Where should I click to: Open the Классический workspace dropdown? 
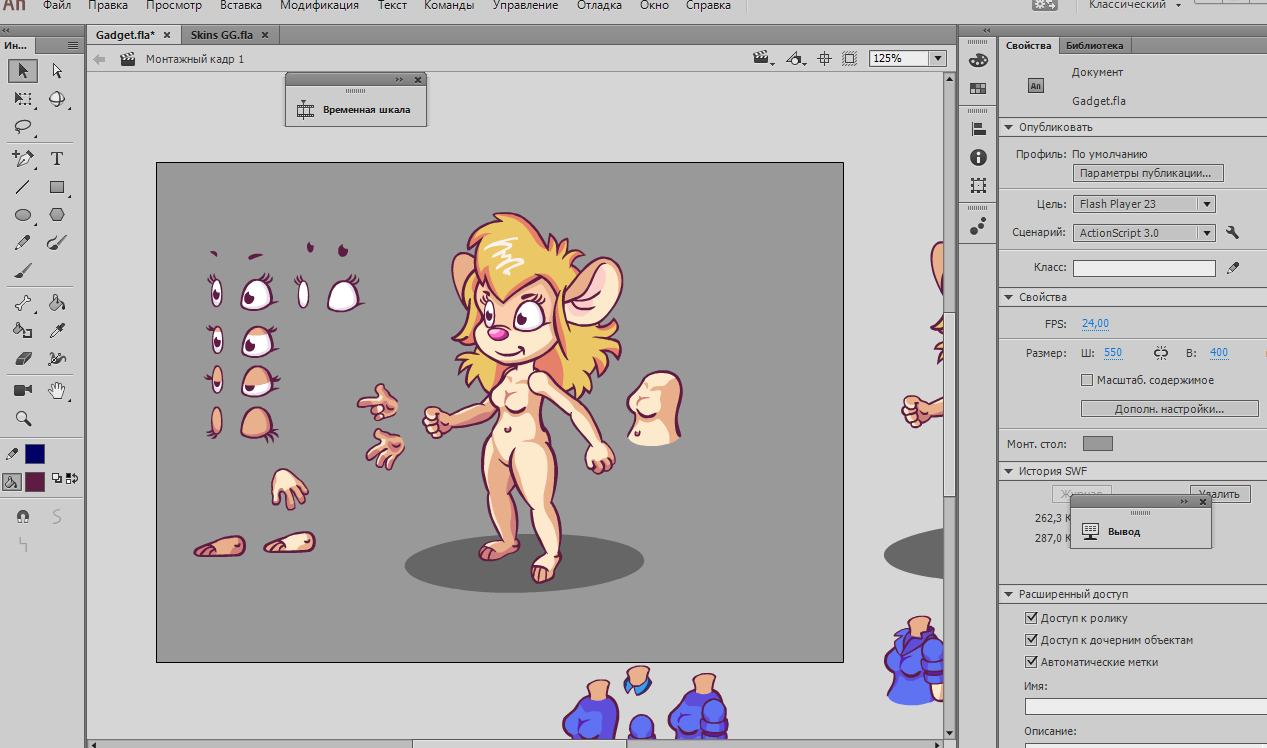1134,5
